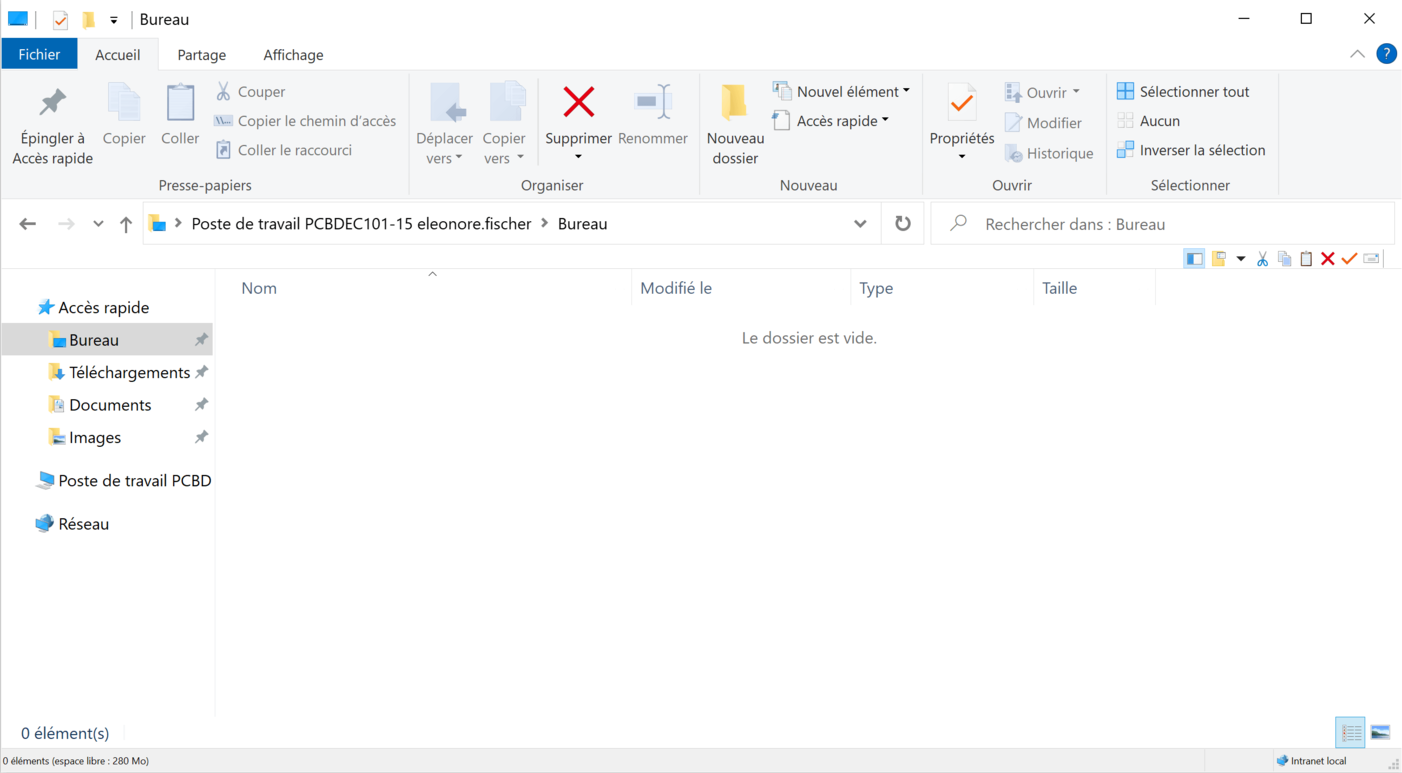Open the Fichier menu tab
Viewport: 1402px width, 773px height.
tap(39, 54)
